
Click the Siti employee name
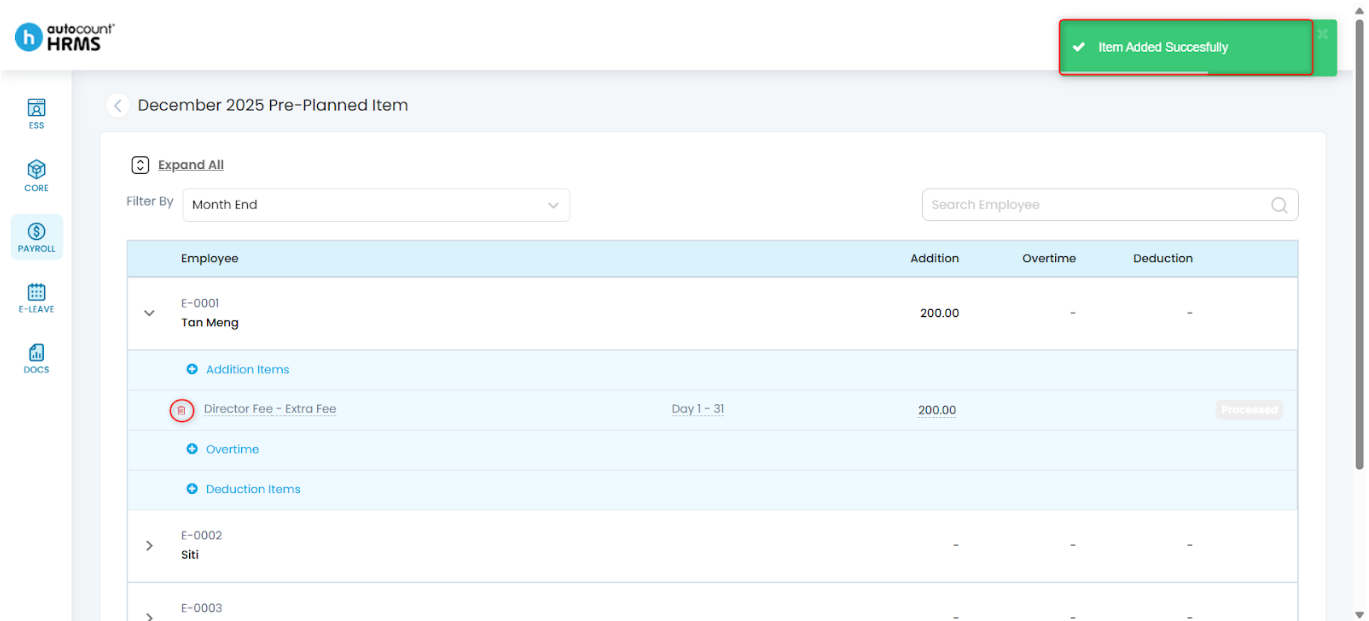click(x=190, y=555)
